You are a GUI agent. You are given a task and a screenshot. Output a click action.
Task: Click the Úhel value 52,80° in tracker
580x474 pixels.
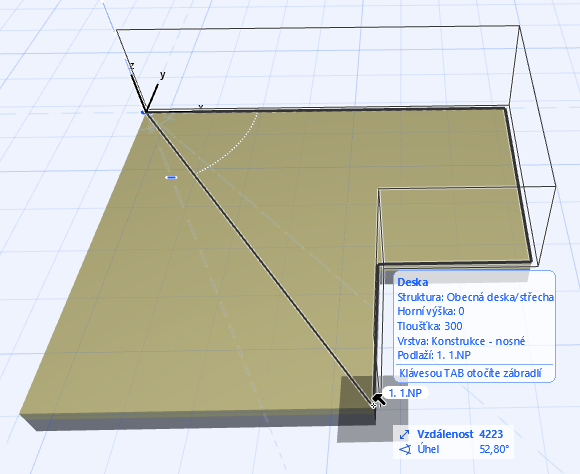click(x=494, y=449)
